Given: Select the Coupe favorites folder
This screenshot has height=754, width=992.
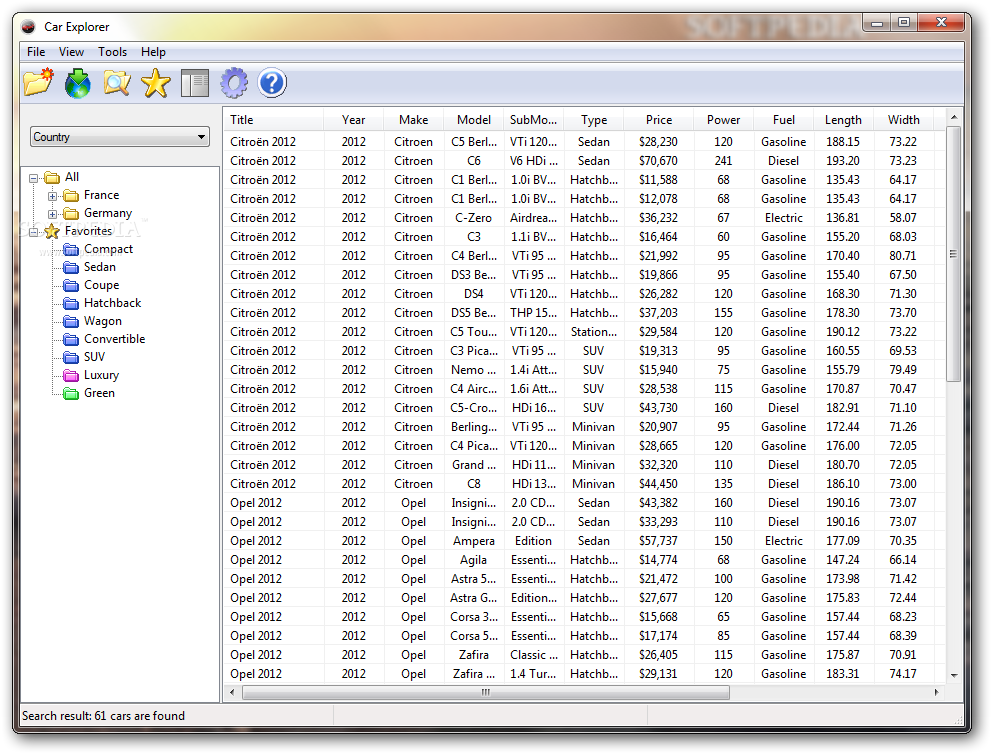Looking at the screenshot, I should tap(101, 285).
